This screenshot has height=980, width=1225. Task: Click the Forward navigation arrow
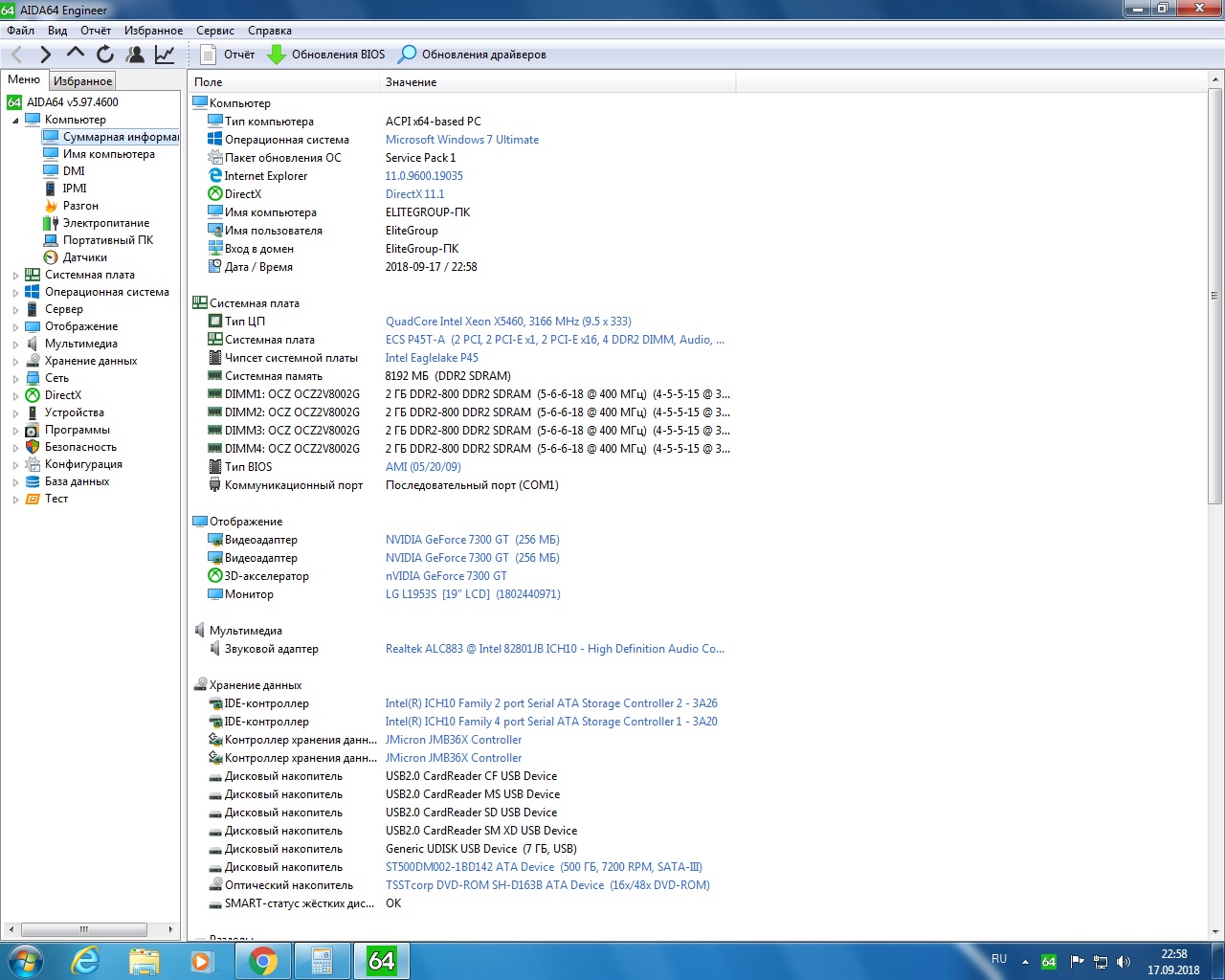tap(45, 55)
